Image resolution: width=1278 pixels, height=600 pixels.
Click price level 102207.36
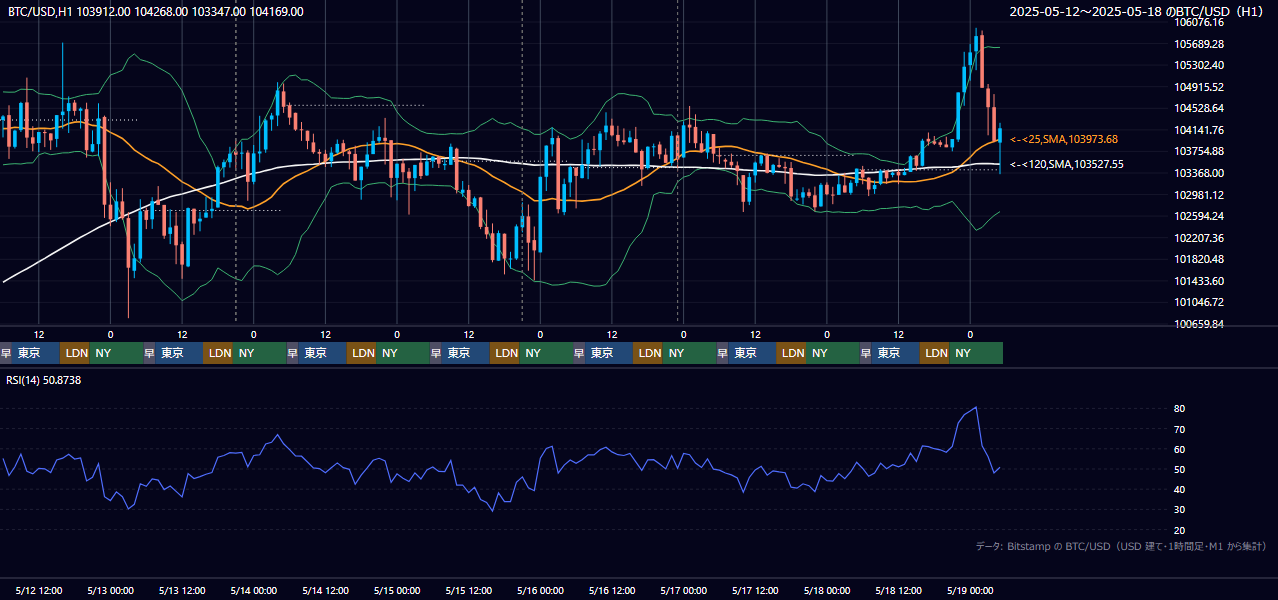1200,238
